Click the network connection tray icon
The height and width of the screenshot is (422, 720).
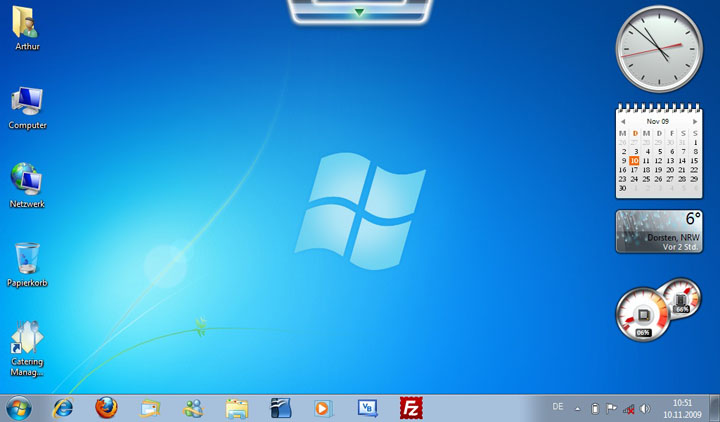(628, 409)
